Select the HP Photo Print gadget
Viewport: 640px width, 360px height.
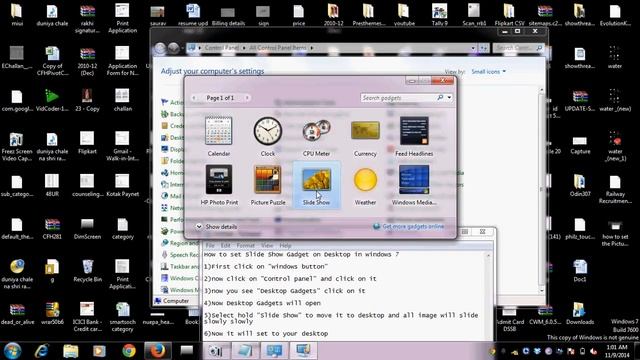click(219, 185)
